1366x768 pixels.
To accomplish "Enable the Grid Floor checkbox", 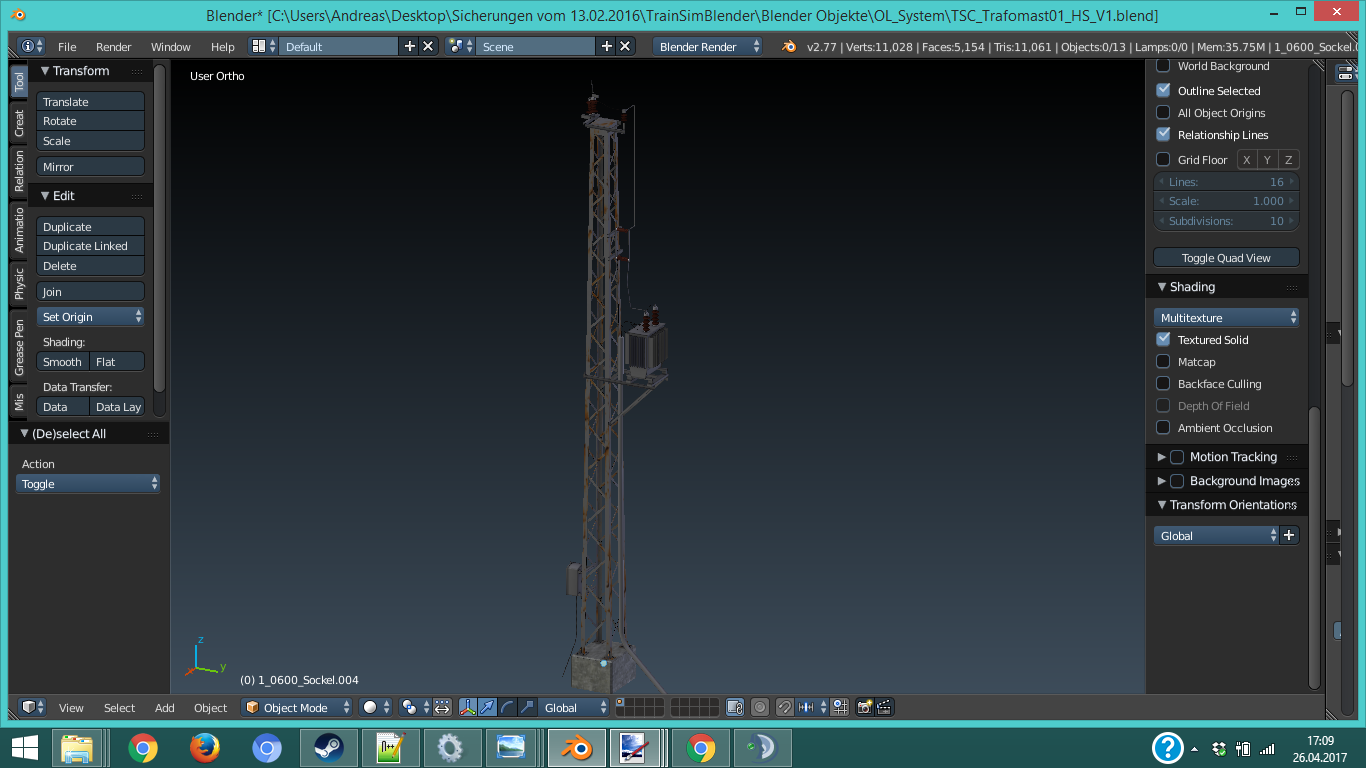I will [x=1163, y=160].
